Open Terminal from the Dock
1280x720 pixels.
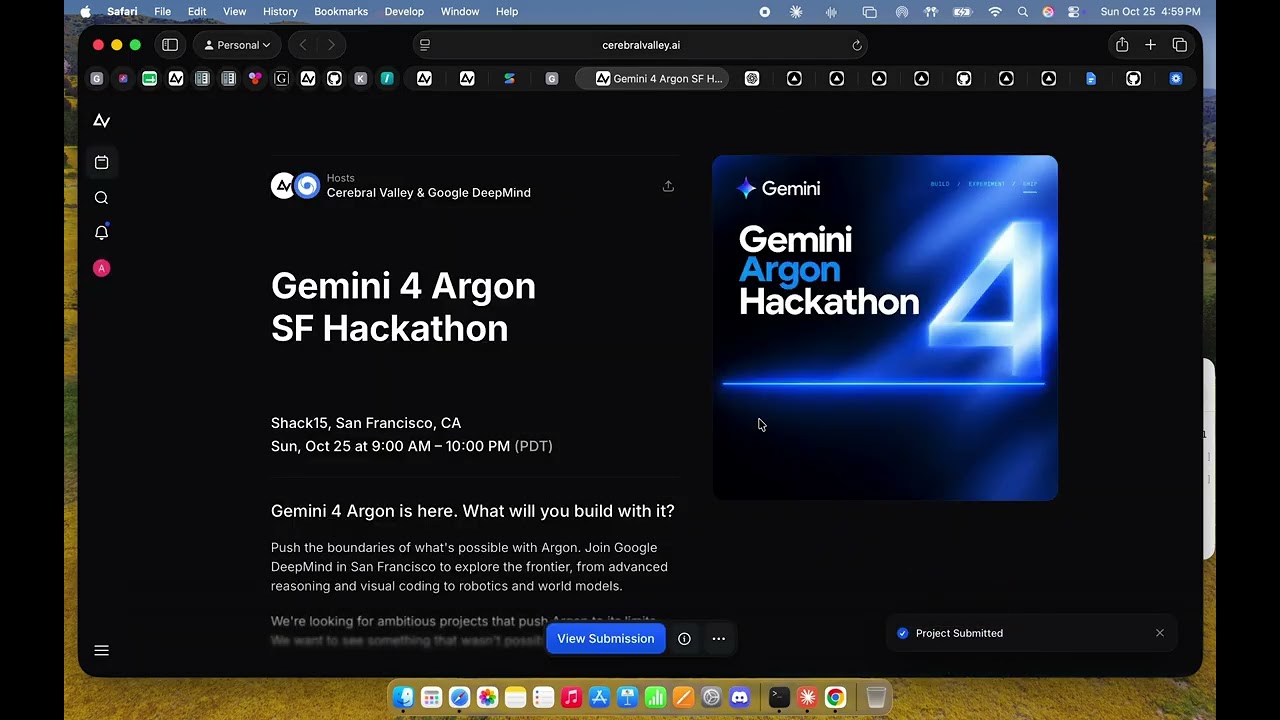click(x=779, y=697)
